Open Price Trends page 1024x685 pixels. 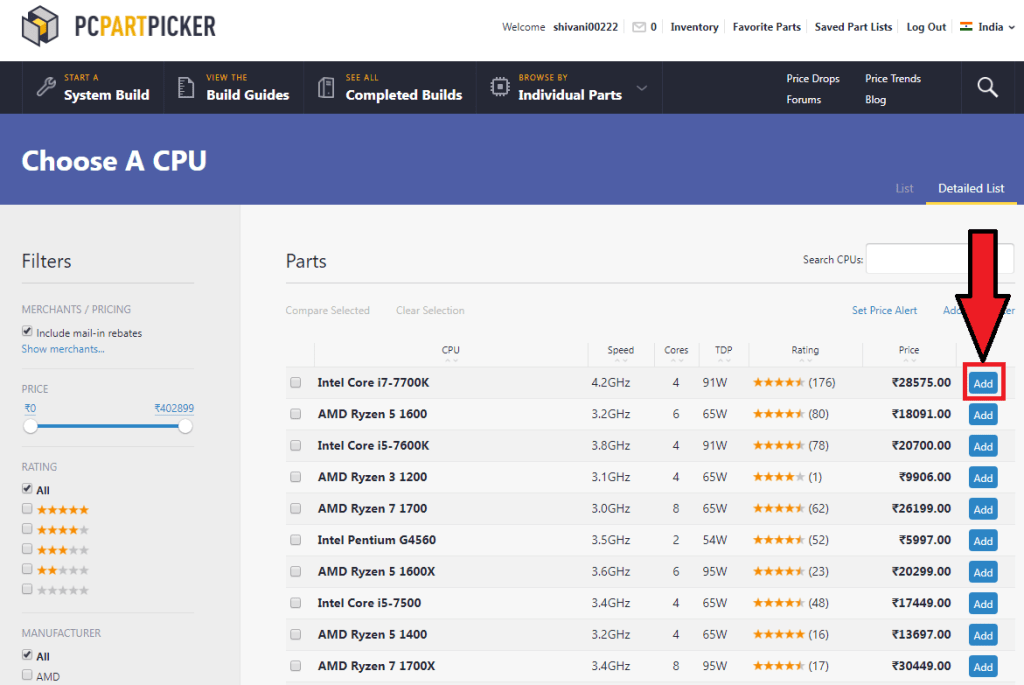coord(893,78)
